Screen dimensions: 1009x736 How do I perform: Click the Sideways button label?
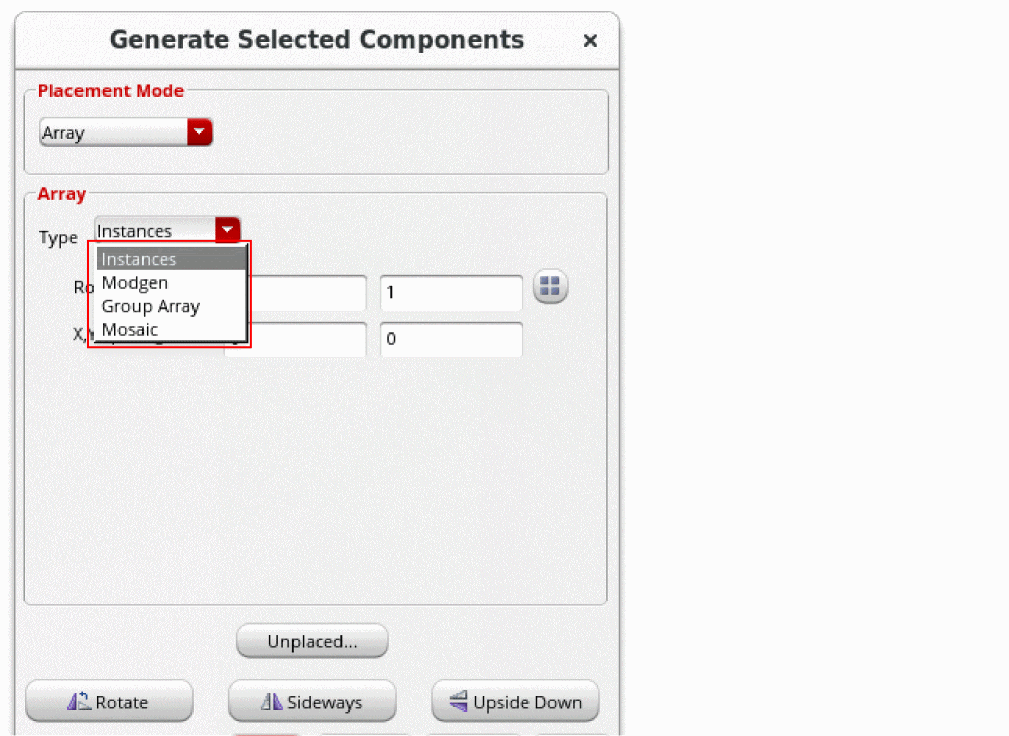[x=324, y=702]
